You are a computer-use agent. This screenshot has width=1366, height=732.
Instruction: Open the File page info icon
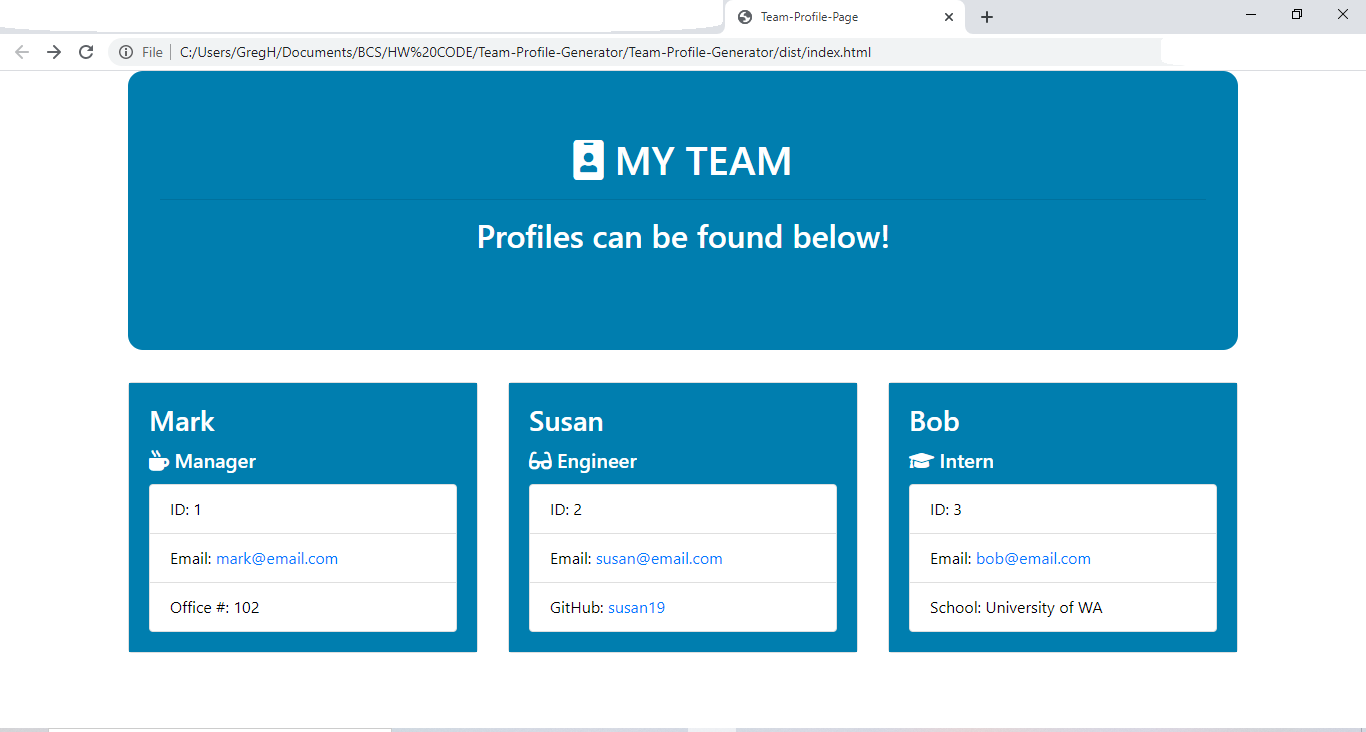coord(126,52)
